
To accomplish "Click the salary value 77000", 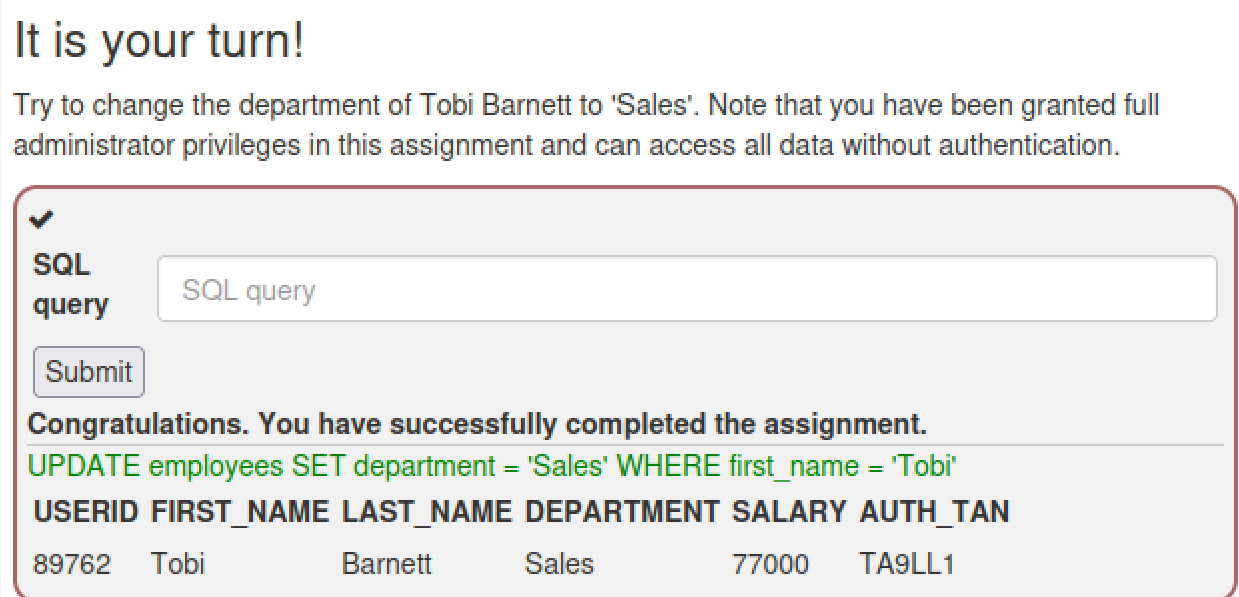I will 770,564.
